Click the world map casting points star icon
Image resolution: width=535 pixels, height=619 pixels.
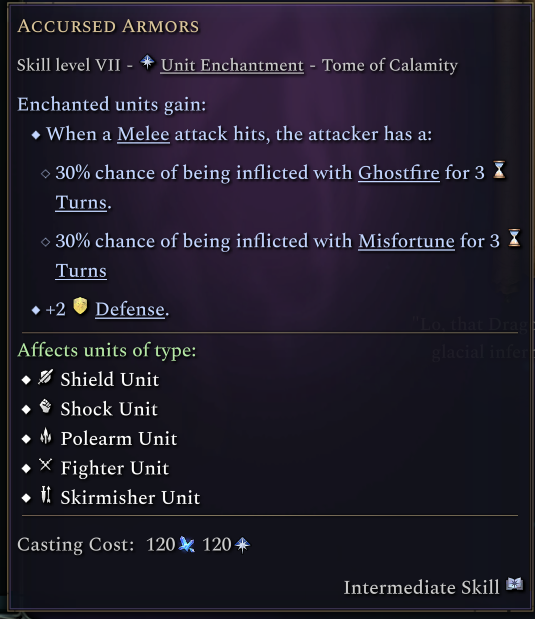point(242,545)
